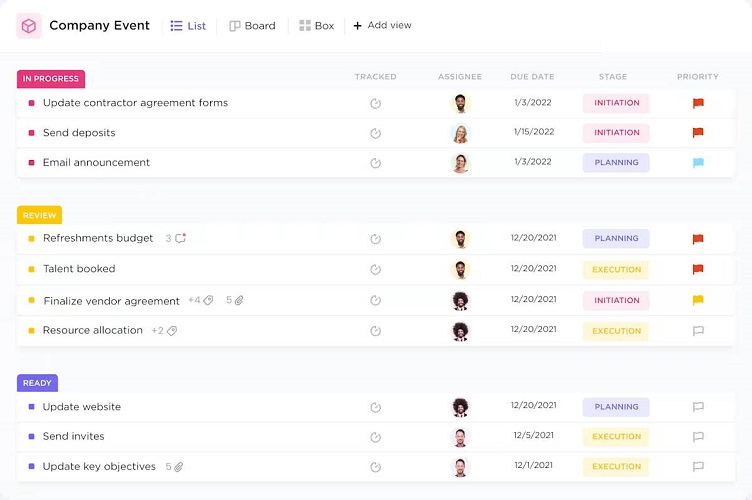This screenshot has width=752, height=500.
Task: Click red priority flag for Talent booked
Action: click(698, 269)
